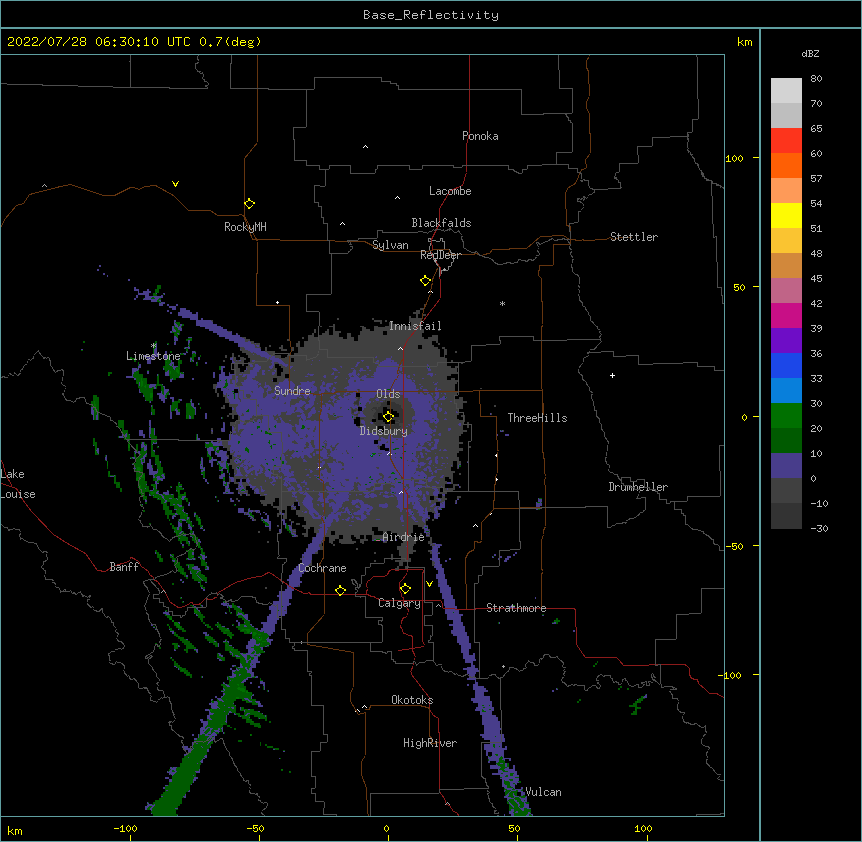
Task: Click the Sundre town label
Action: point(292,391)
